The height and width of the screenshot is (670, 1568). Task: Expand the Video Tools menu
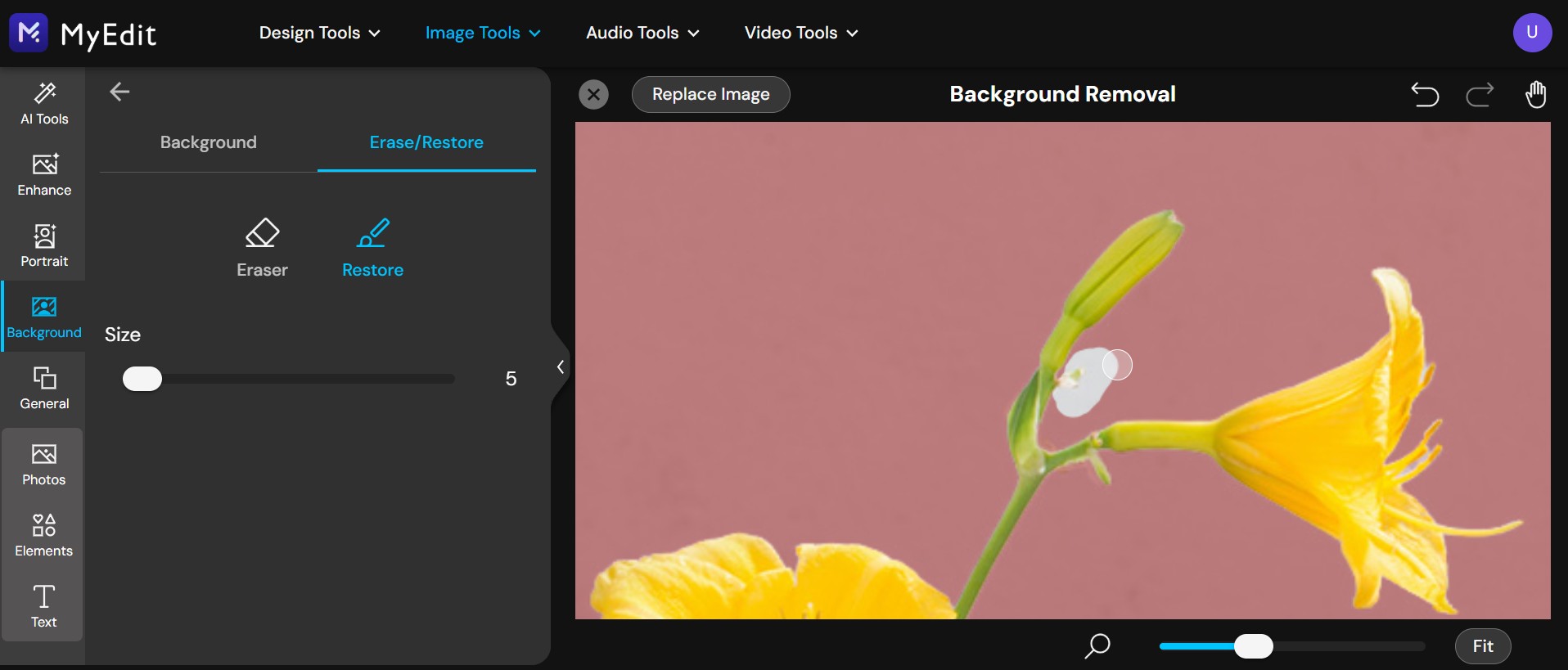coord(801,33)
